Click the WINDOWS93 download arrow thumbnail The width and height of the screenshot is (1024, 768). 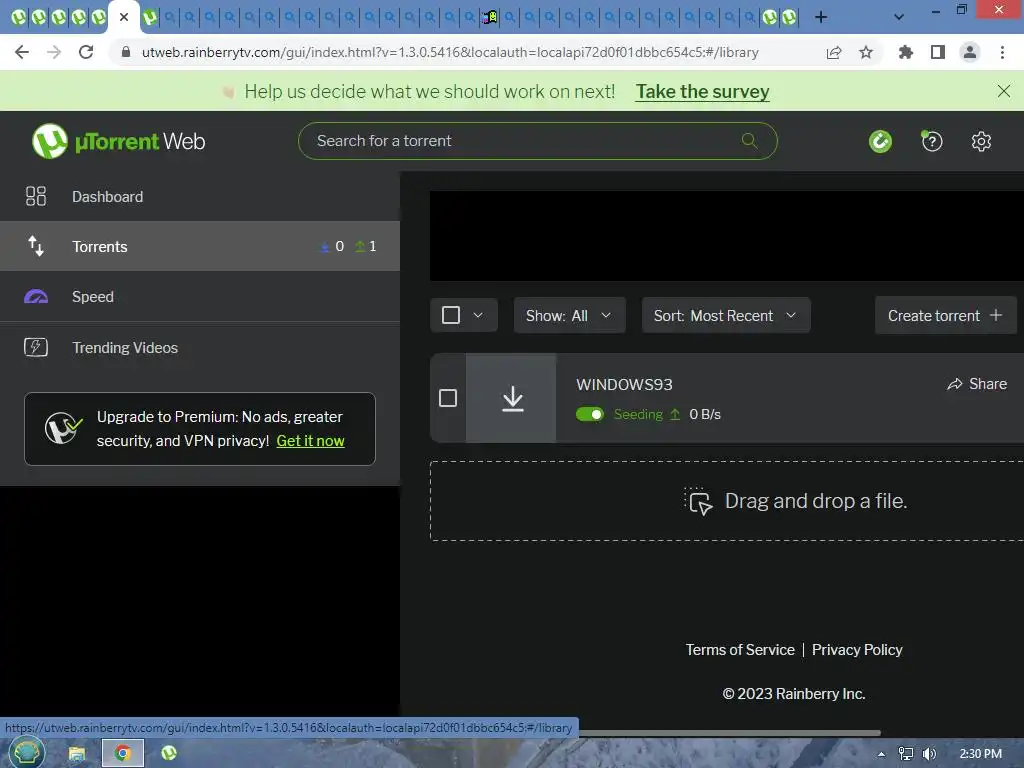[512, 398]
